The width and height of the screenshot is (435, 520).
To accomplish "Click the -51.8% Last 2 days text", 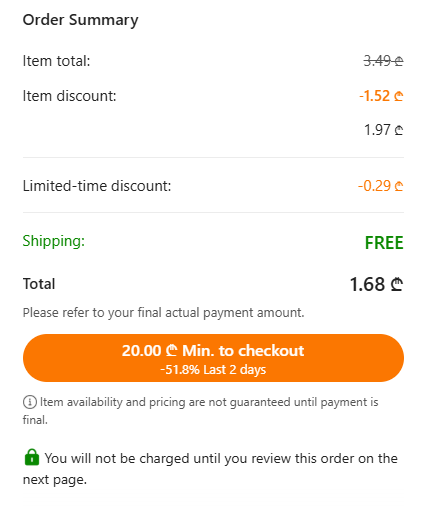I will click(x=213, y=370).
